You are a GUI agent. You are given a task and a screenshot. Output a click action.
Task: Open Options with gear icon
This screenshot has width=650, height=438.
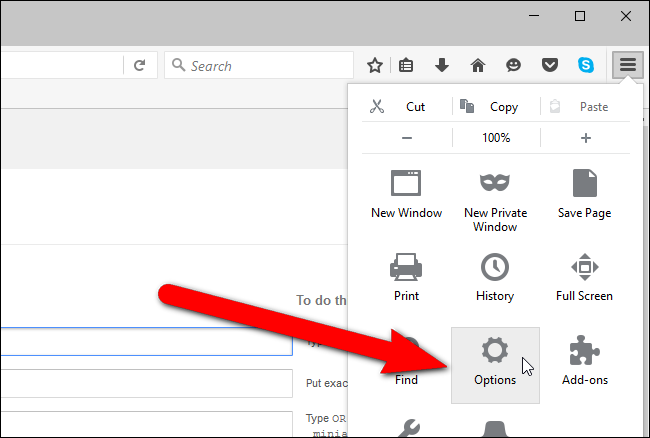495,365
